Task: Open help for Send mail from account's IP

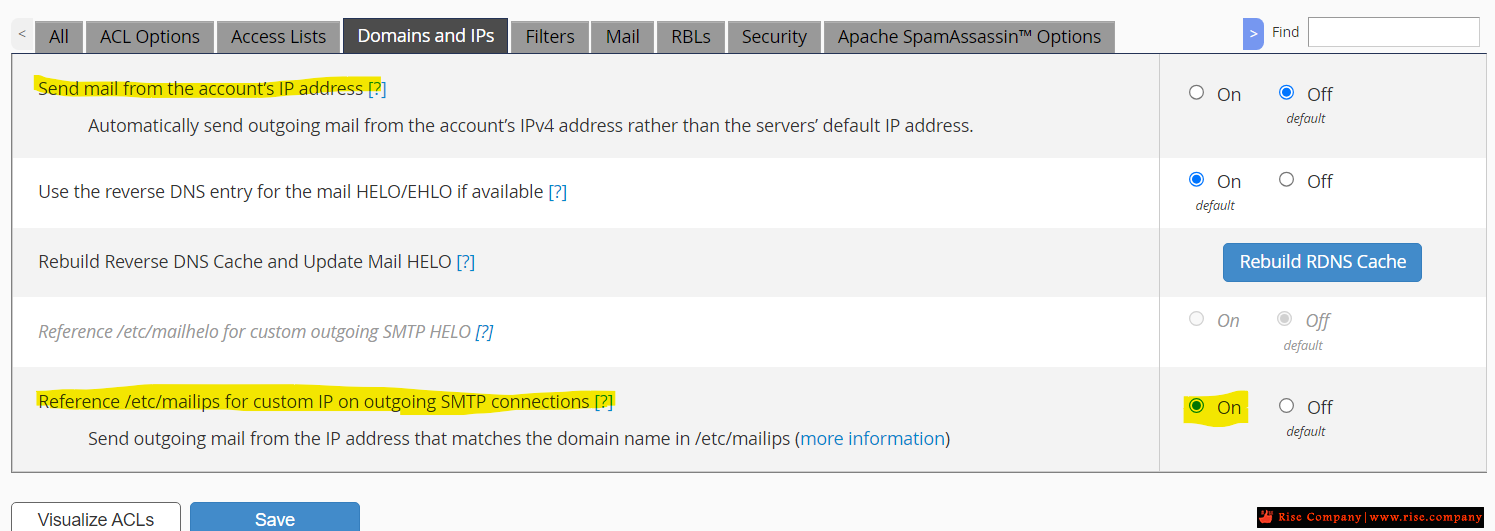Action: (377, 89)
